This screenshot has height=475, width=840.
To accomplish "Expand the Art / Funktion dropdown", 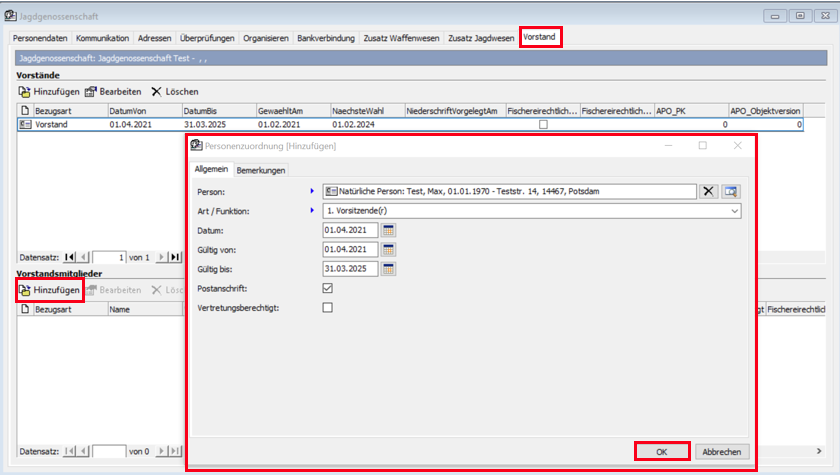I will (735, 212).
